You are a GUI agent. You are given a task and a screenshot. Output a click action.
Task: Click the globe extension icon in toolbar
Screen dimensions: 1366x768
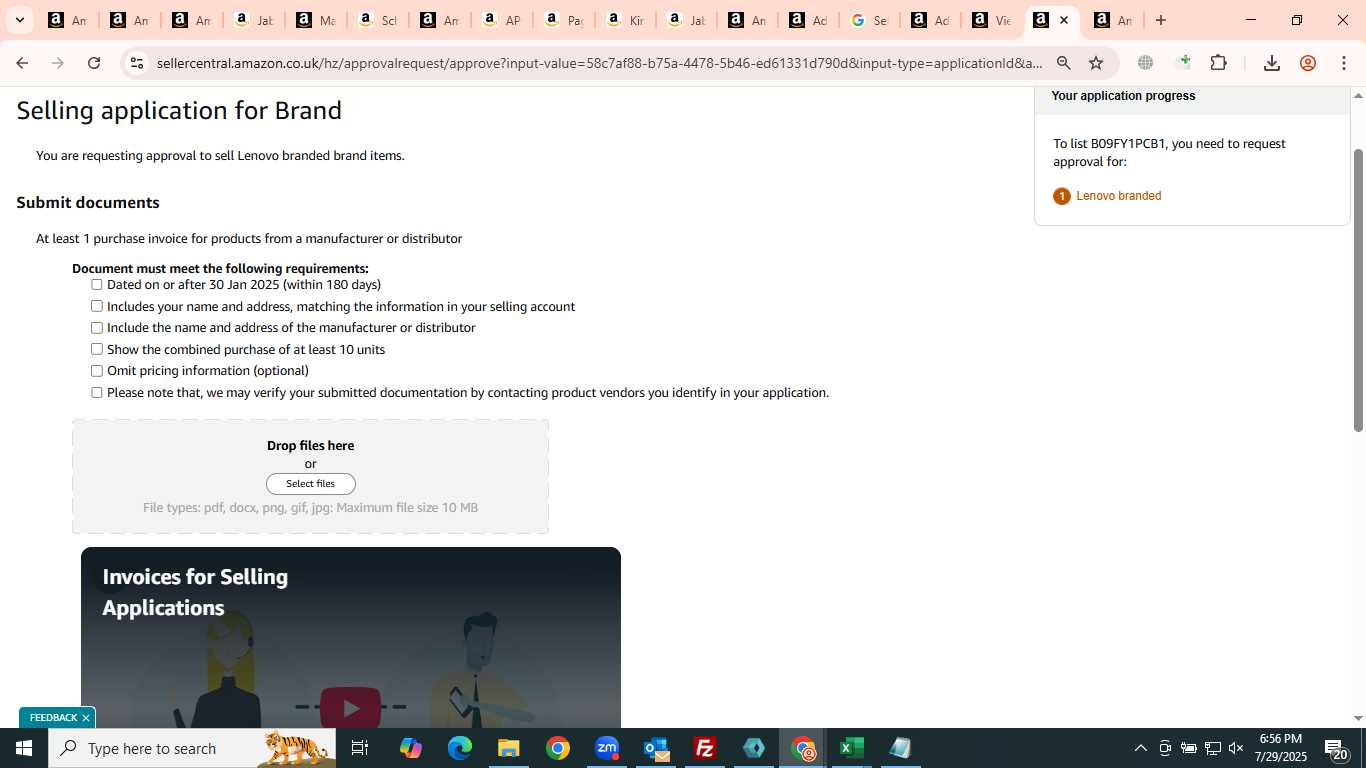click(x=1145, y=63)
